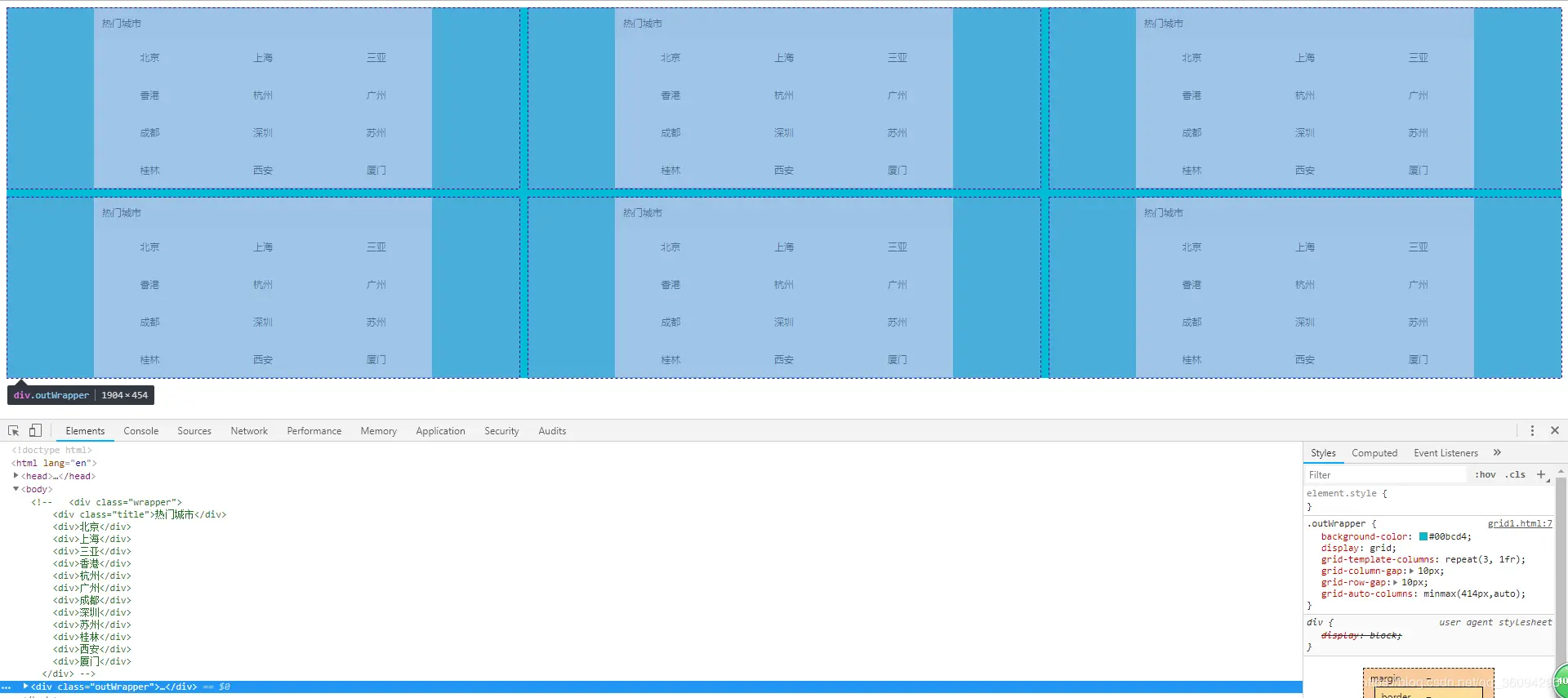Click the commented 北京 div line
Image resolution: width=1568 pixels, height=698 pixels.
click(x=91, y=527)
